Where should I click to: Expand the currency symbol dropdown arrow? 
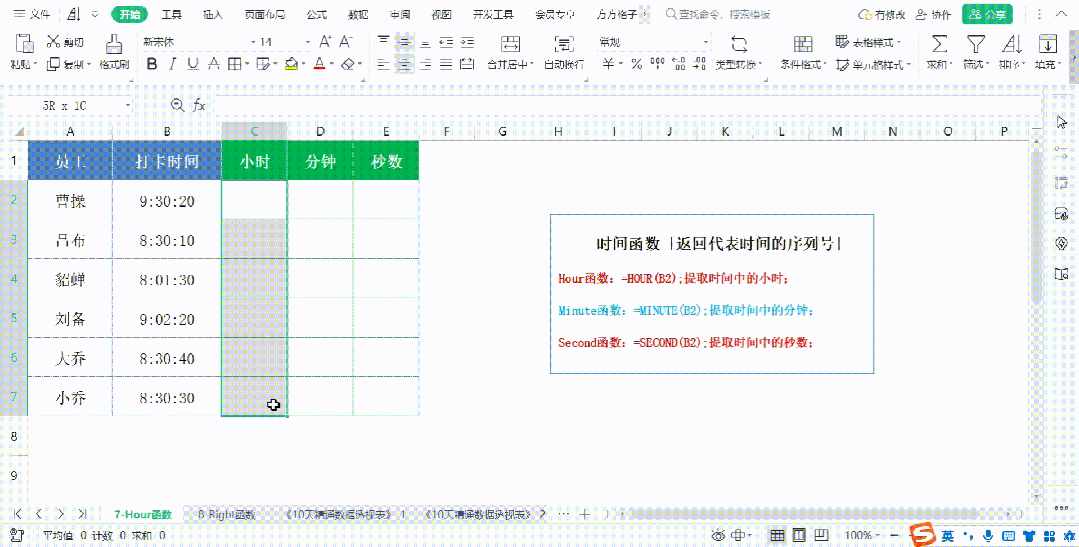[x=621, y=65]
